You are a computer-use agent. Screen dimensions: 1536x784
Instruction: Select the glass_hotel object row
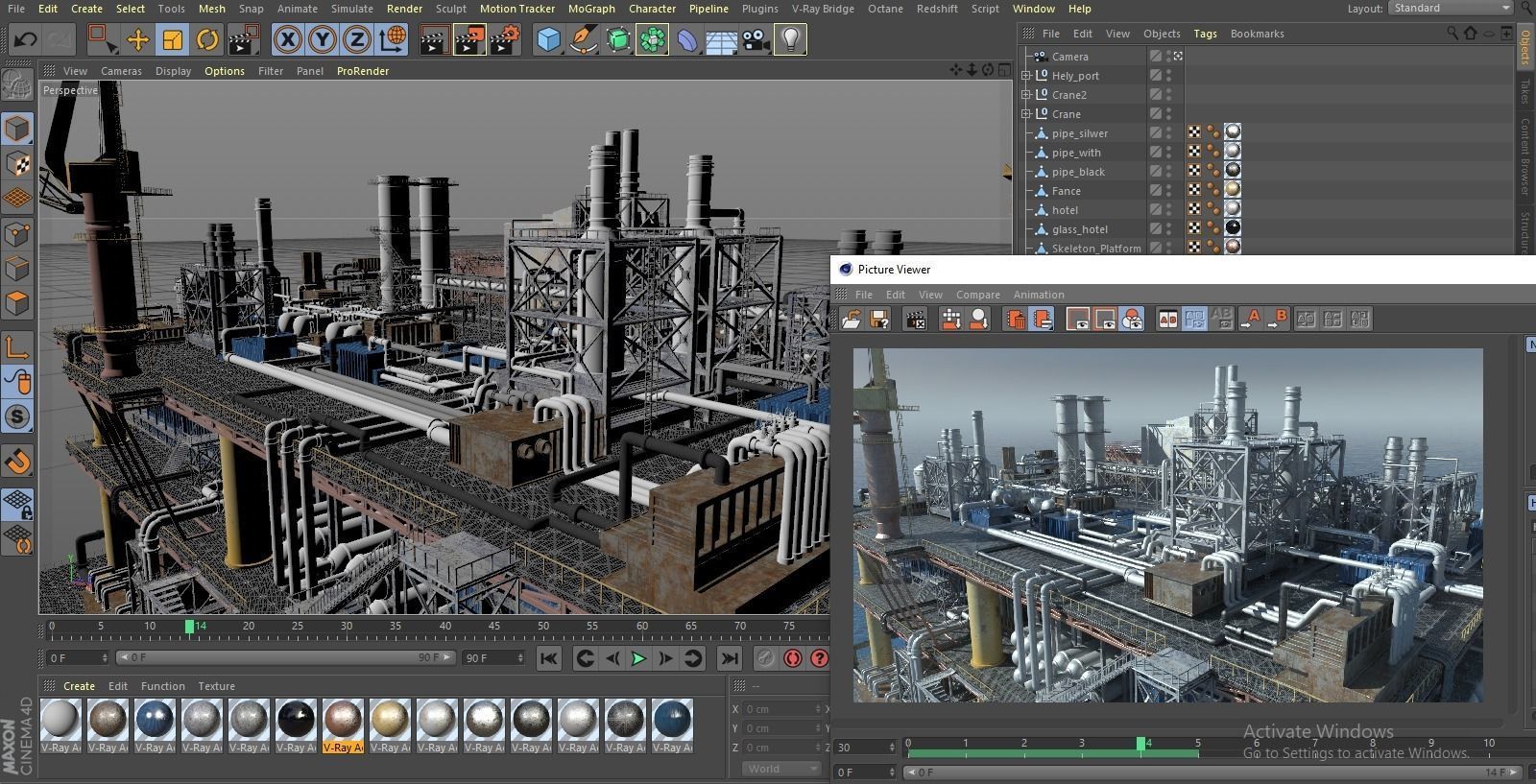1079,229
